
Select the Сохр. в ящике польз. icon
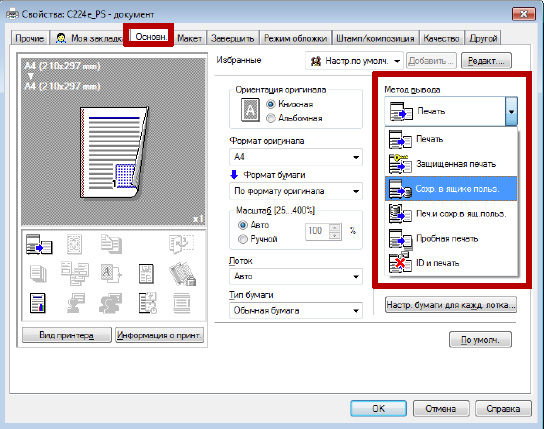click(400, 189)
